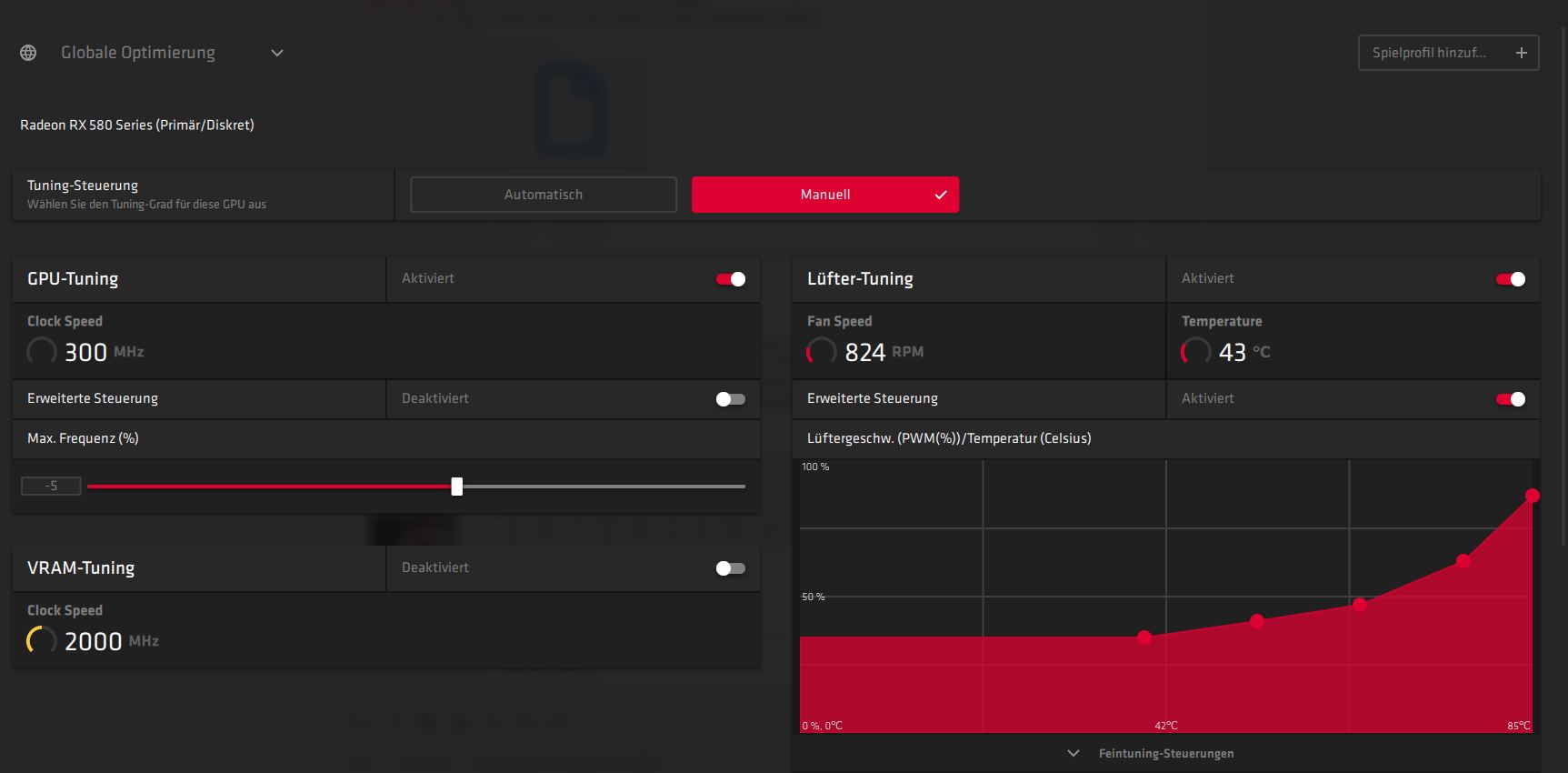
Task: Toggle the VRAM-Tuning Deaktiviert switch
Action: point(731,568)
